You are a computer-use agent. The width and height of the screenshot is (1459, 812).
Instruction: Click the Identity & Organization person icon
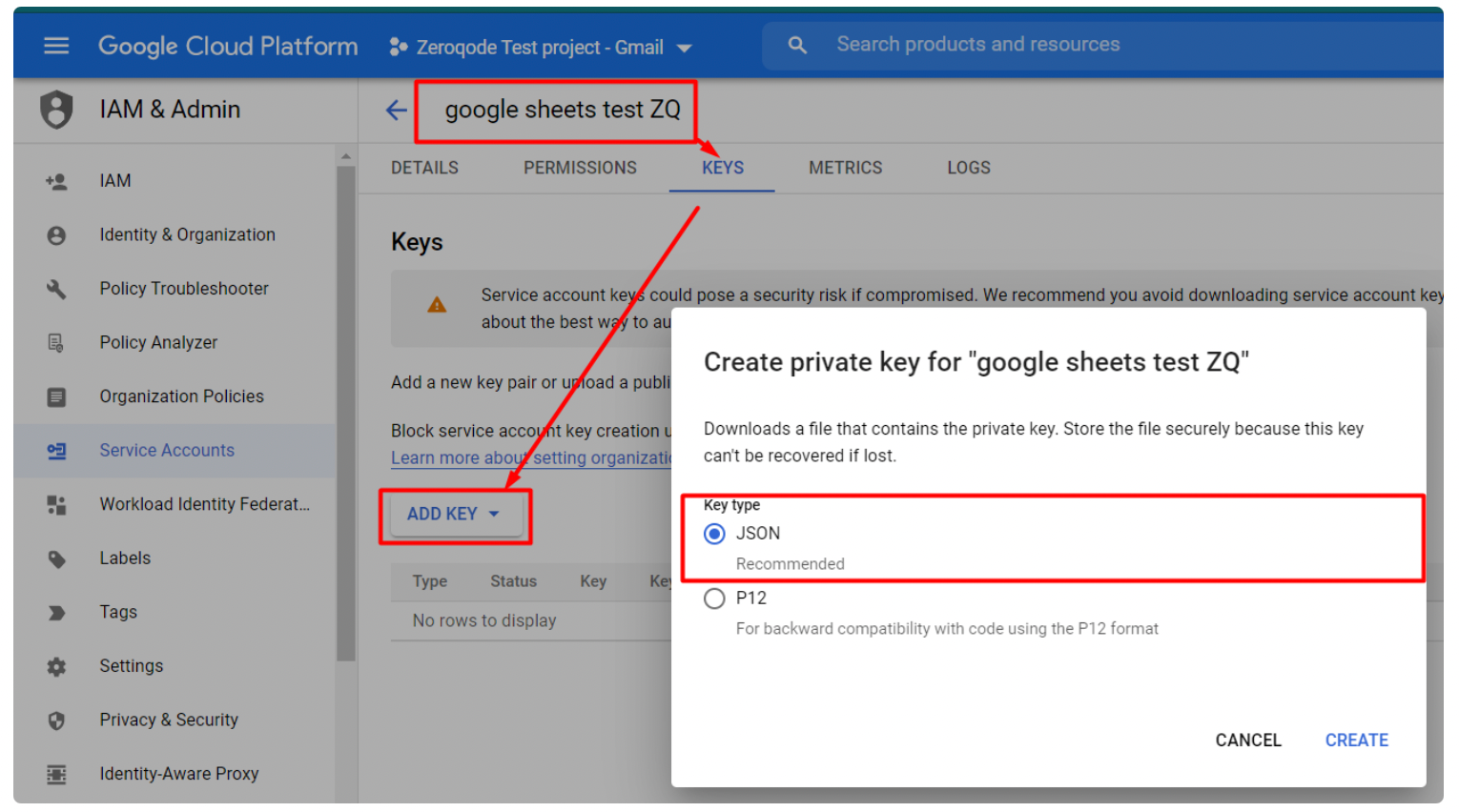pyautogui.click(x=56, y=235)
